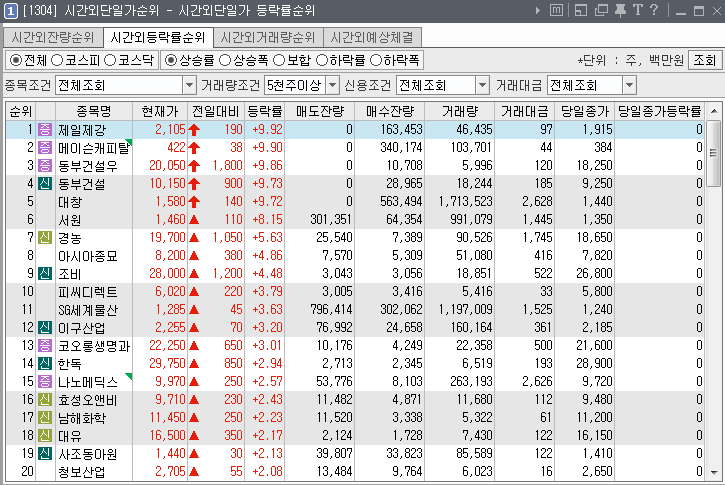
Task: Sort by the 종목명 column header
Action: click(94, 111)
